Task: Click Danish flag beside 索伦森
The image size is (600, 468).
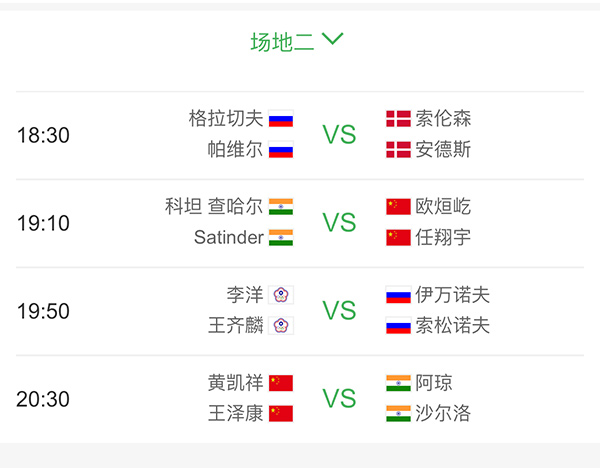Action: [398, 119]
